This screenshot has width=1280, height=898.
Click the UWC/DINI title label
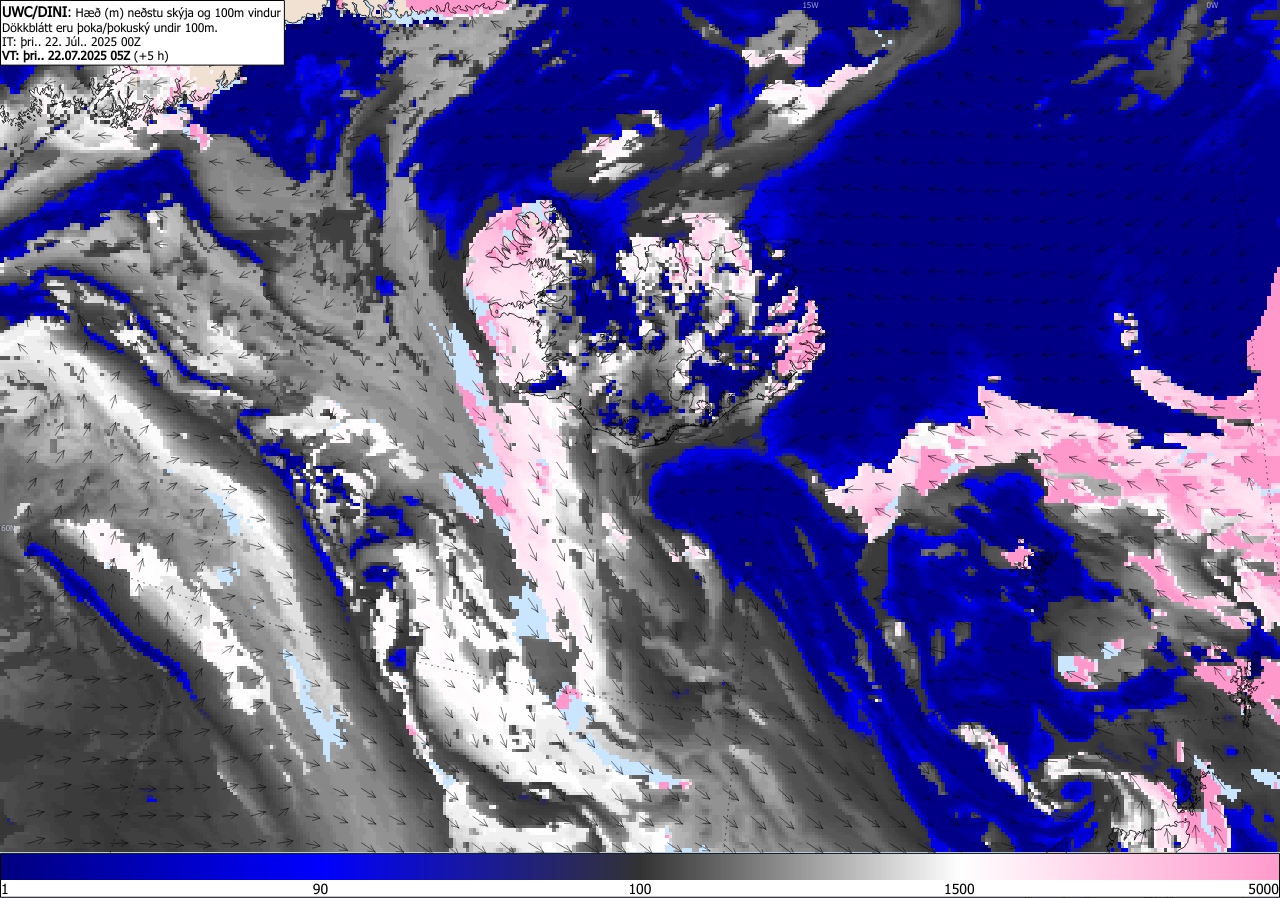tap(37, 11)
